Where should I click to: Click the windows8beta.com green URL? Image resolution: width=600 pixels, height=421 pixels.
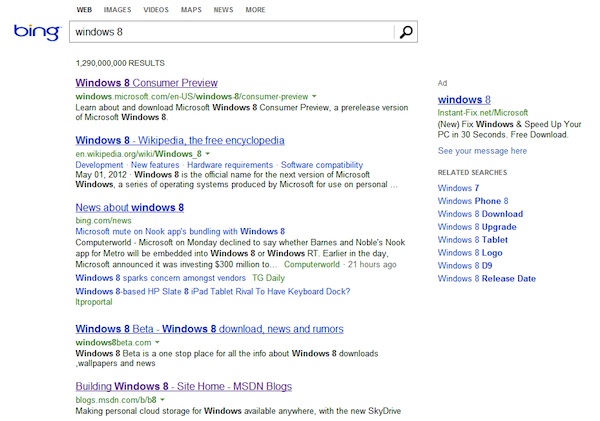[113, 342]
